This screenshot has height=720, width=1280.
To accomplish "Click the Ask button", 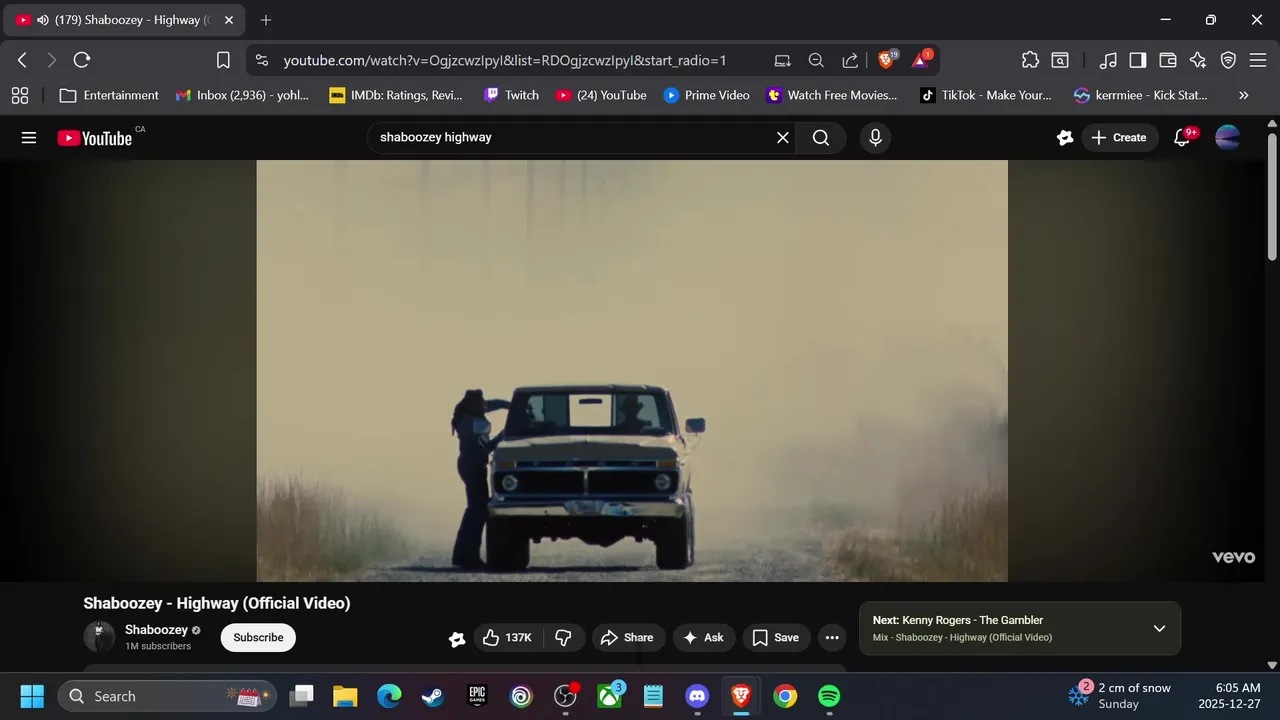I will pos(703,638).
